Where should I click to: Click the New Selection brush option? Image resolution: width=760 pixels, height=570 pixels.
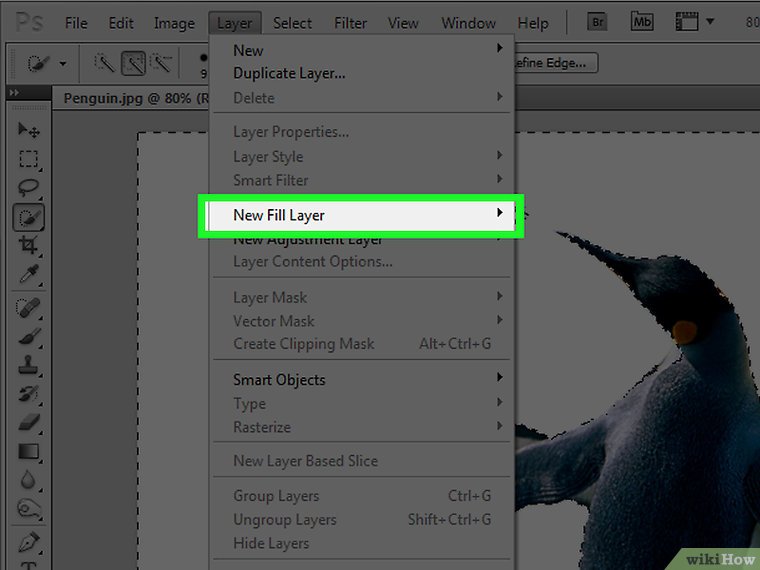click(x=104, y=63)
